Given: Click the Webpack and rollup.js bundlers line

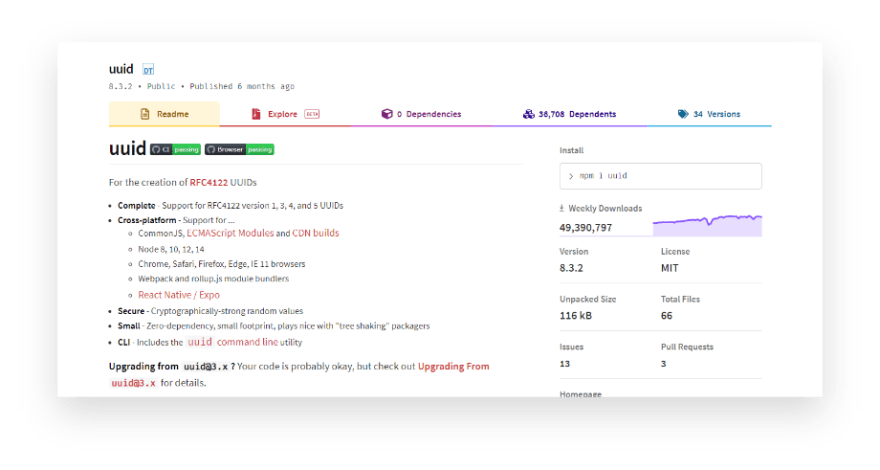Looking at the screenshot, I should pyautogui.click(x=213, y=279).
